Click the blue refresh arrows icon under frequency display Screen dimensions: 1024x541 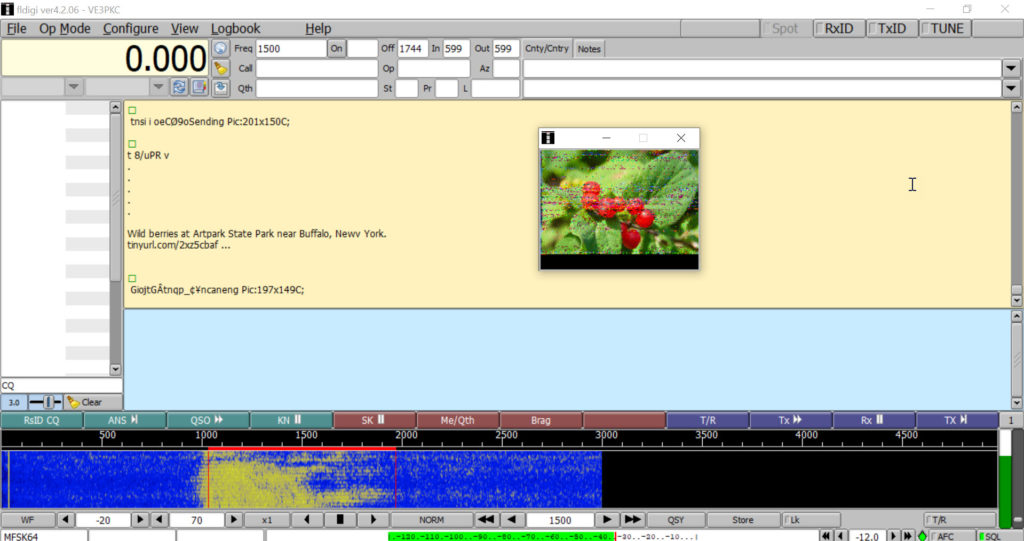click(179, 87)
